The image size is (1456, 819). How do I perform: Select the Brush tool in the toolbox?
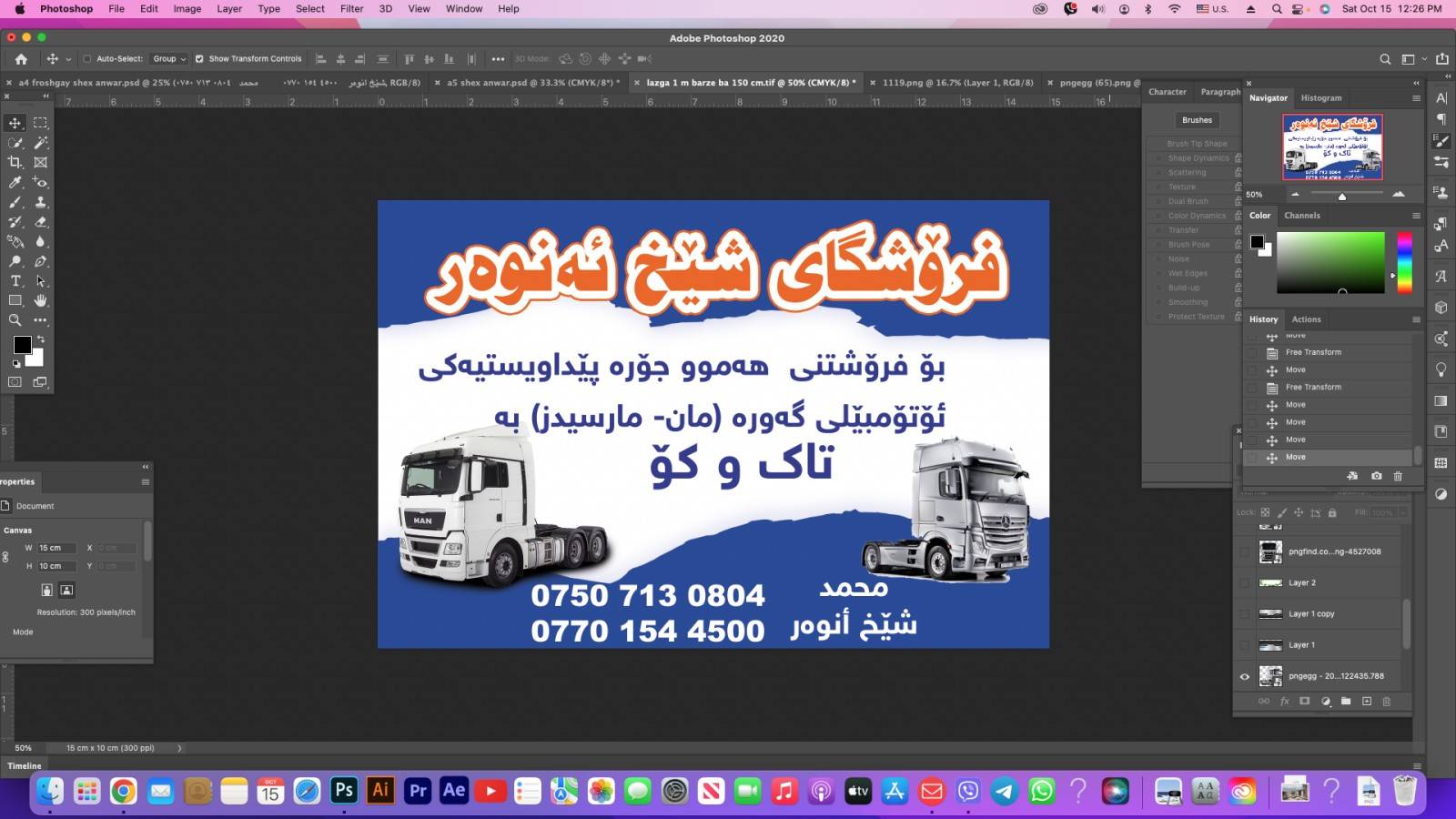pyautogui.click(x=15, y=202)
